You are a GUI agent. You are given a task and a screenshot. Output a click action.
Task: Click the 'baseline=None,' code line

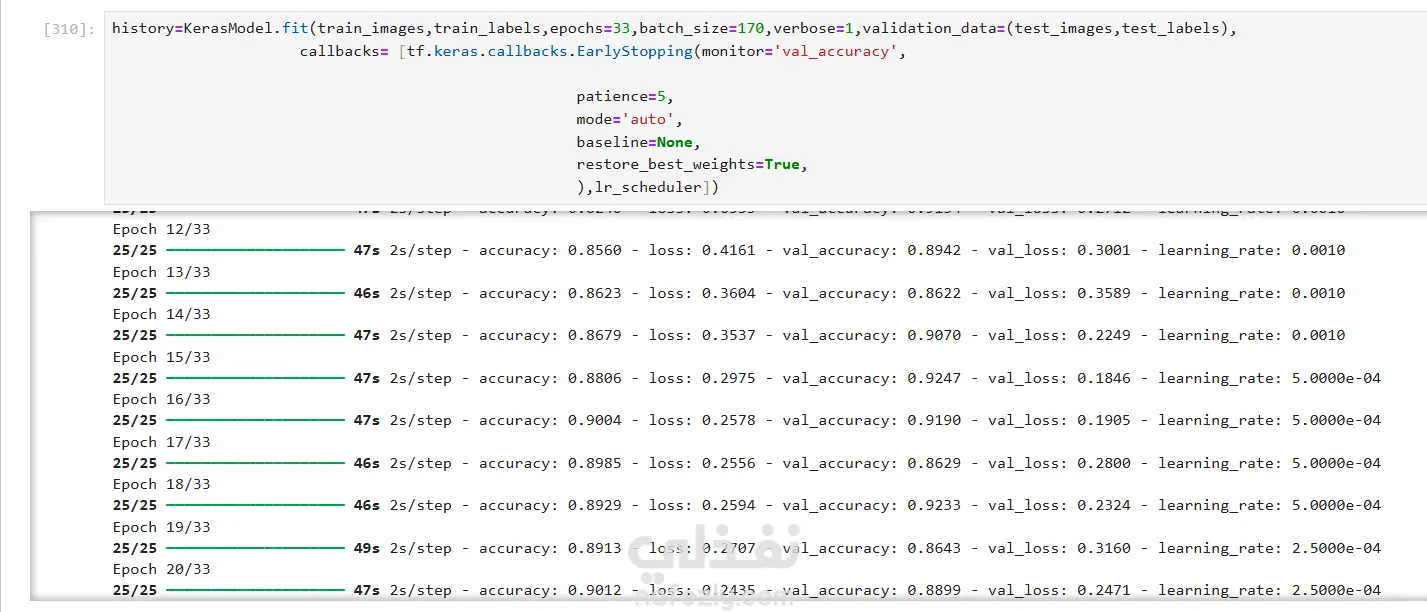(x=638, y=142)
